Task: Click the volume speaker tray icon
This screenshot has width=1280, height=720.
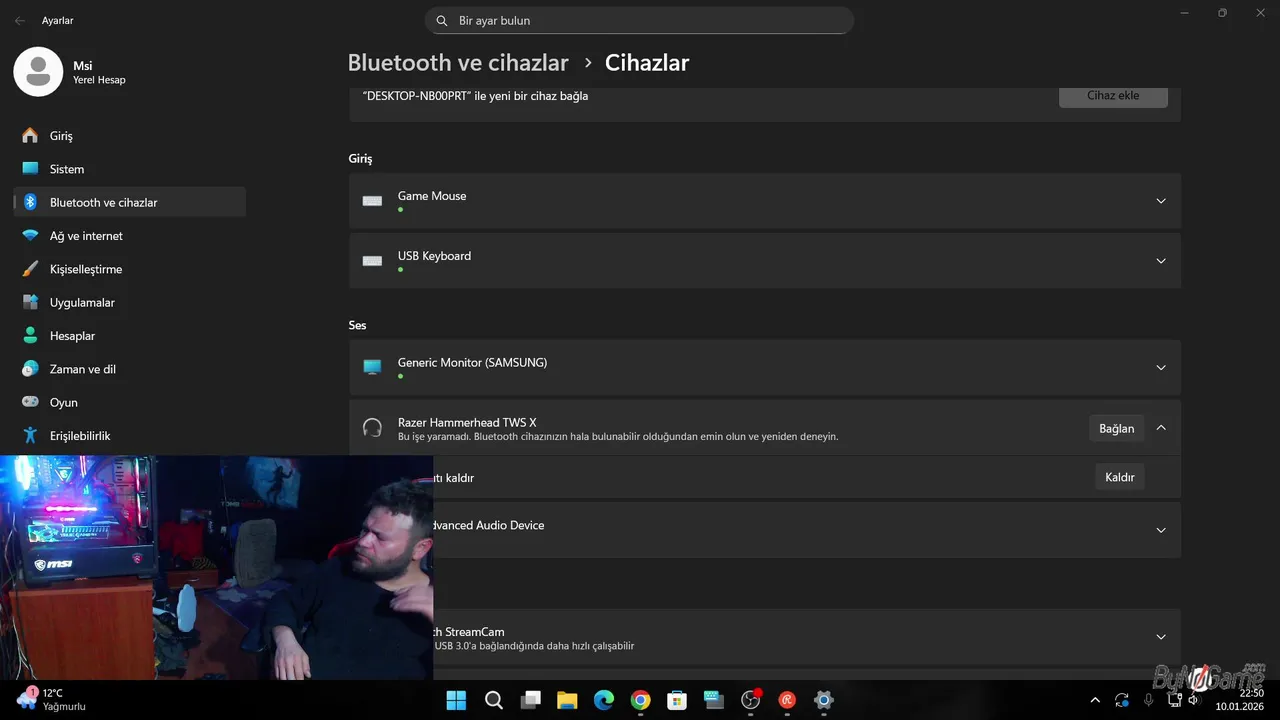Action: 1193,700
